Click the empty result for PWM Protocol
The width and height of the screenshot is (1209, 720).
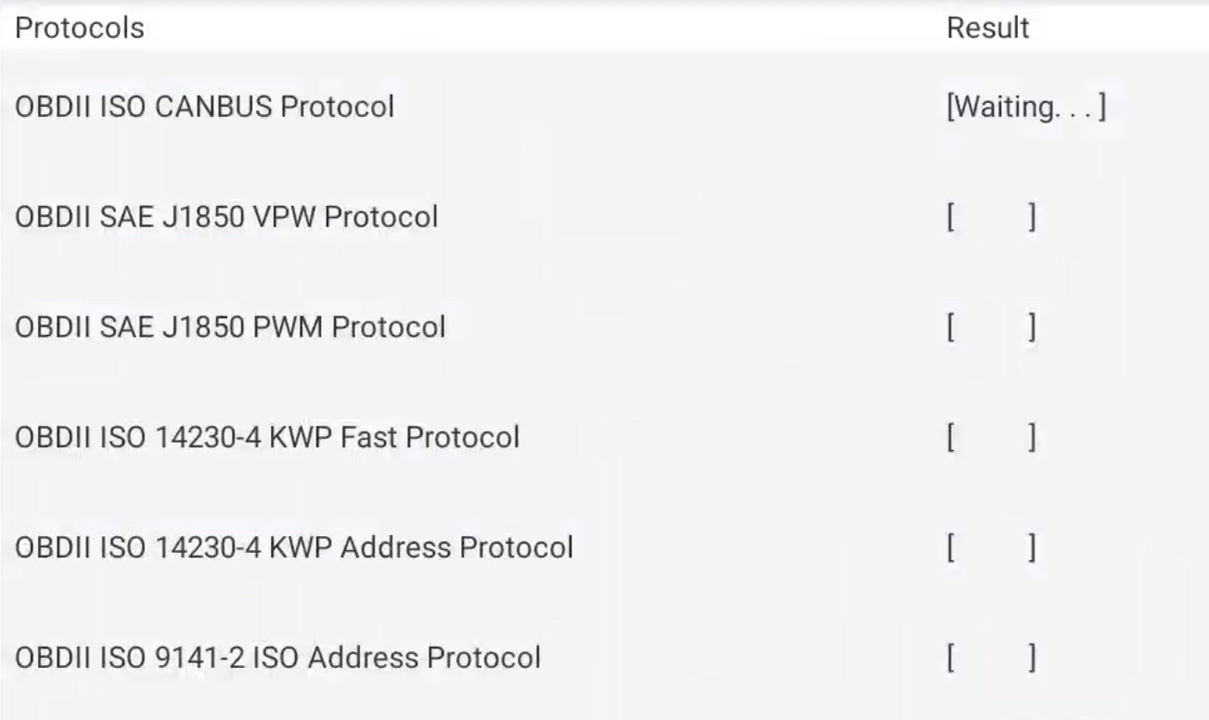click(x=990, y=327)
